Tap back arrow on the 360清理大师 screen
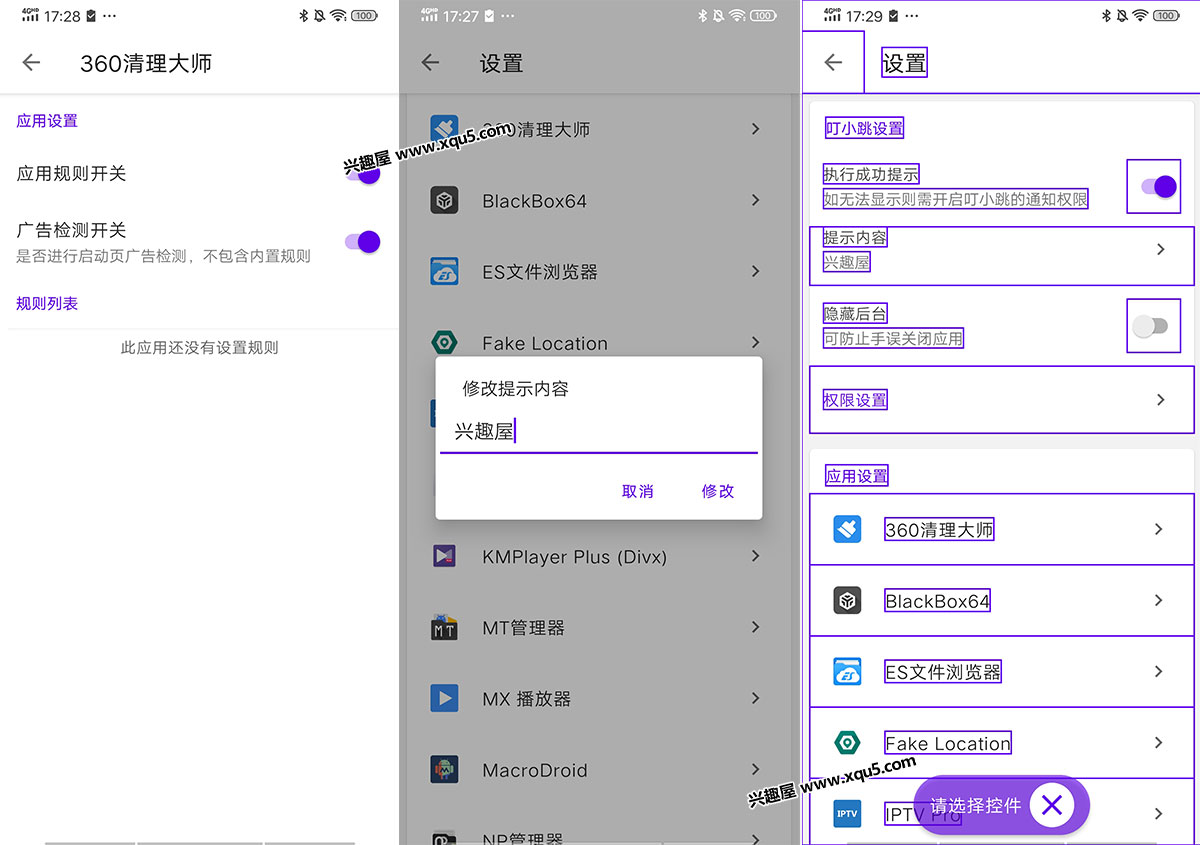The width and height of the screenshot is (1200, 845). coord(31,63)
